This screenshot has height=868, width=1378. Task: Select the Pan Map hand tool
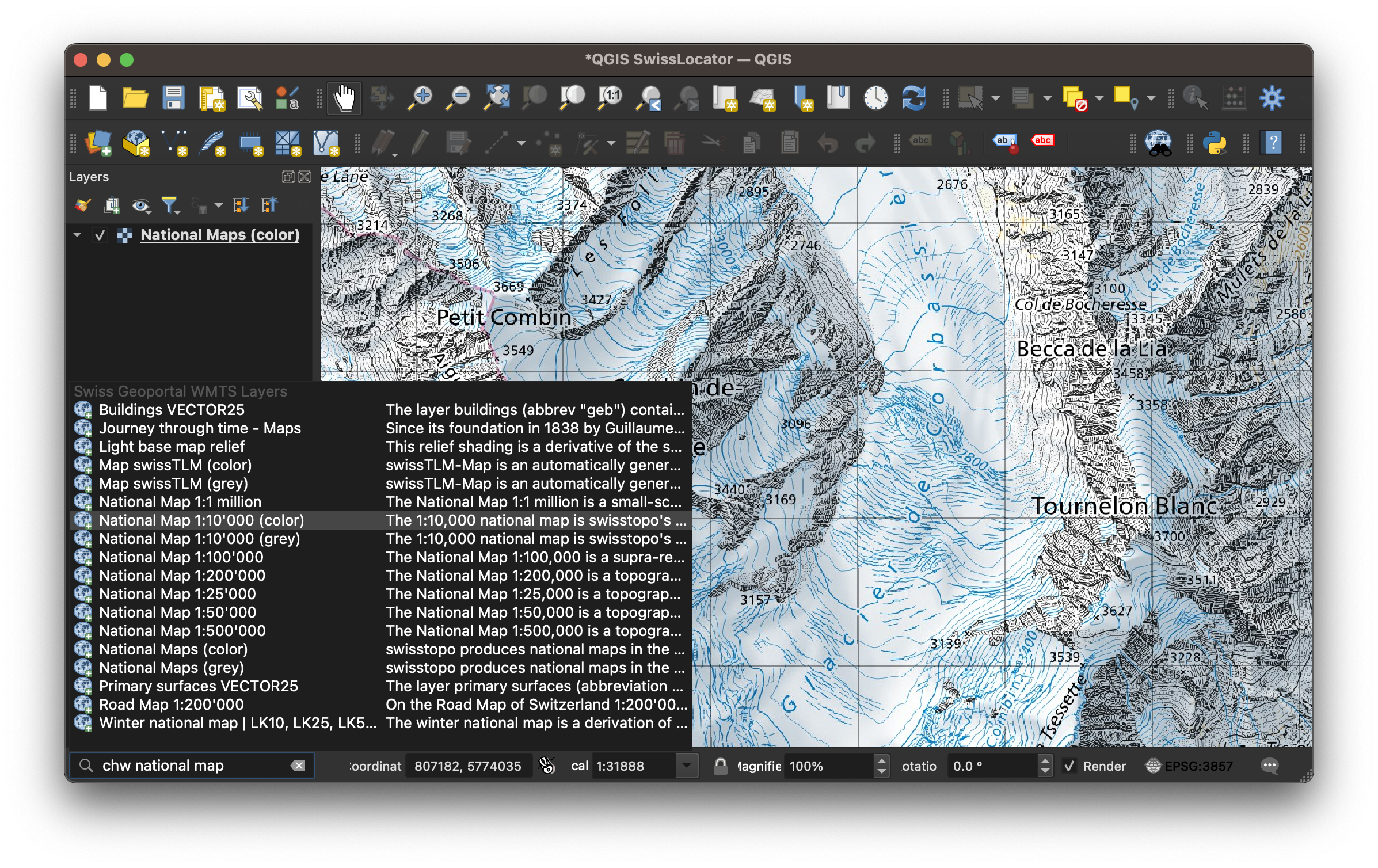pyautogui.click(x=344, y=98)
